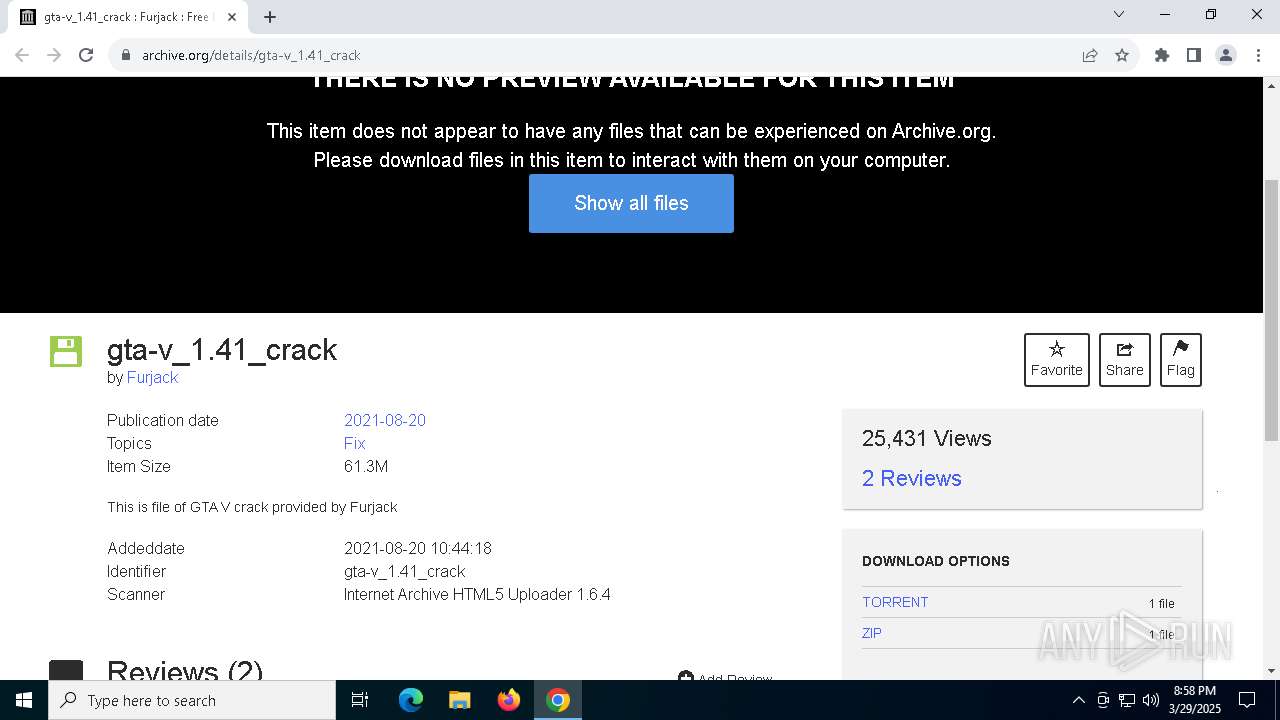Screen dimensions: 1280x720
Task: Open the network tray icon
Action: point(1126,700)
